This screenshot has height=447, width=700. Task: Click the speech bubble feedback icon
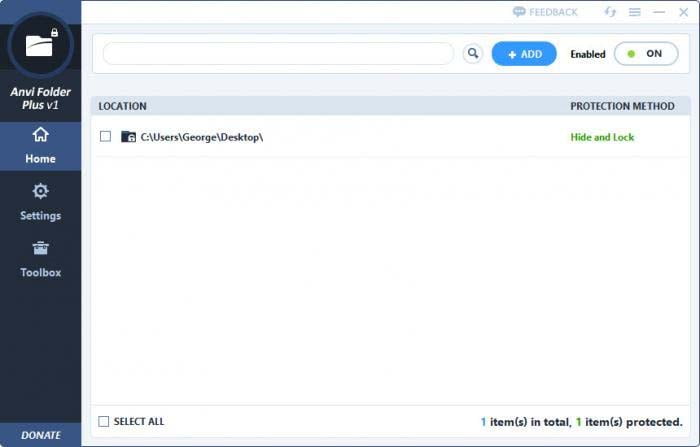(x=519, y=12)
